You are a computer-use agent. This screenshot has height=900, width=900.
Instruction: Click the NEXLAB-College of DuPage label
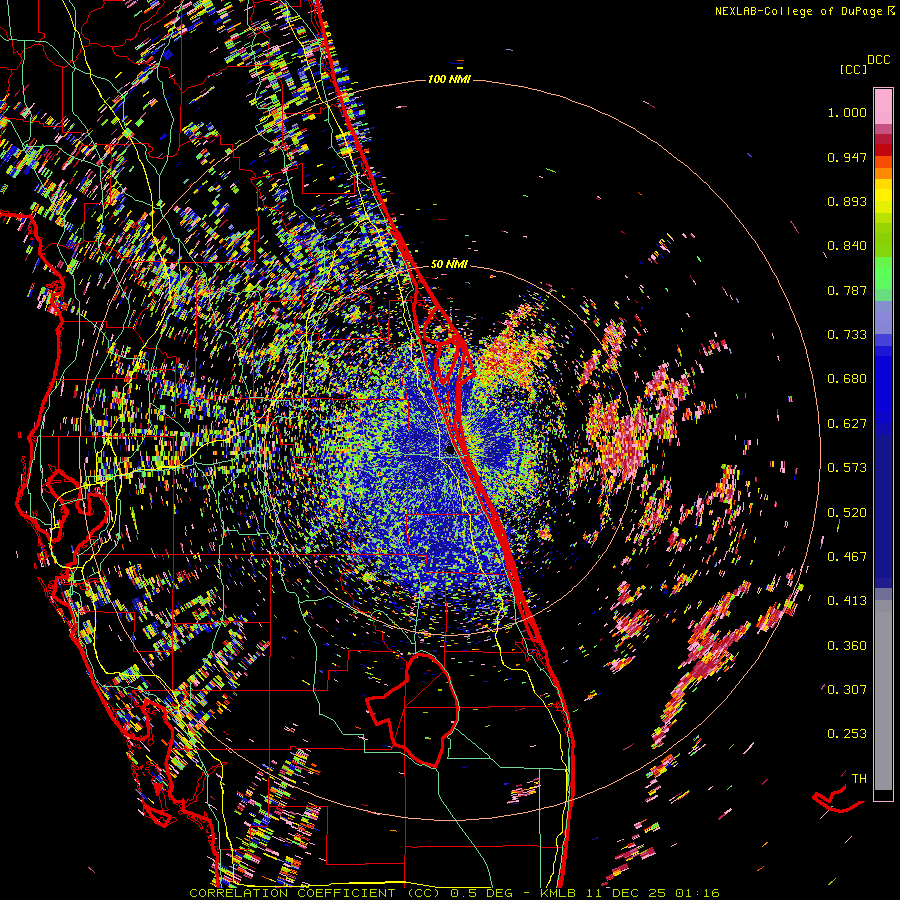pyautogui.click(x=798, y=11)
